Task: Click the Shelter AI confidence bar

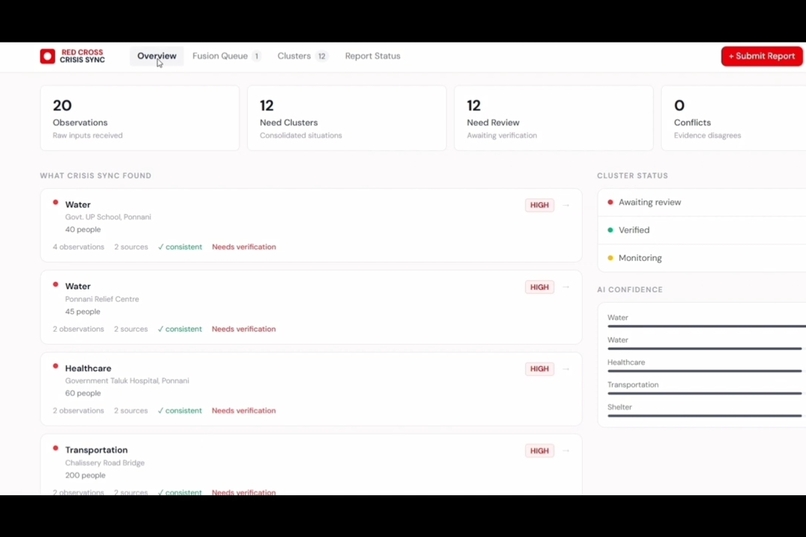Action: coord(705,416)
